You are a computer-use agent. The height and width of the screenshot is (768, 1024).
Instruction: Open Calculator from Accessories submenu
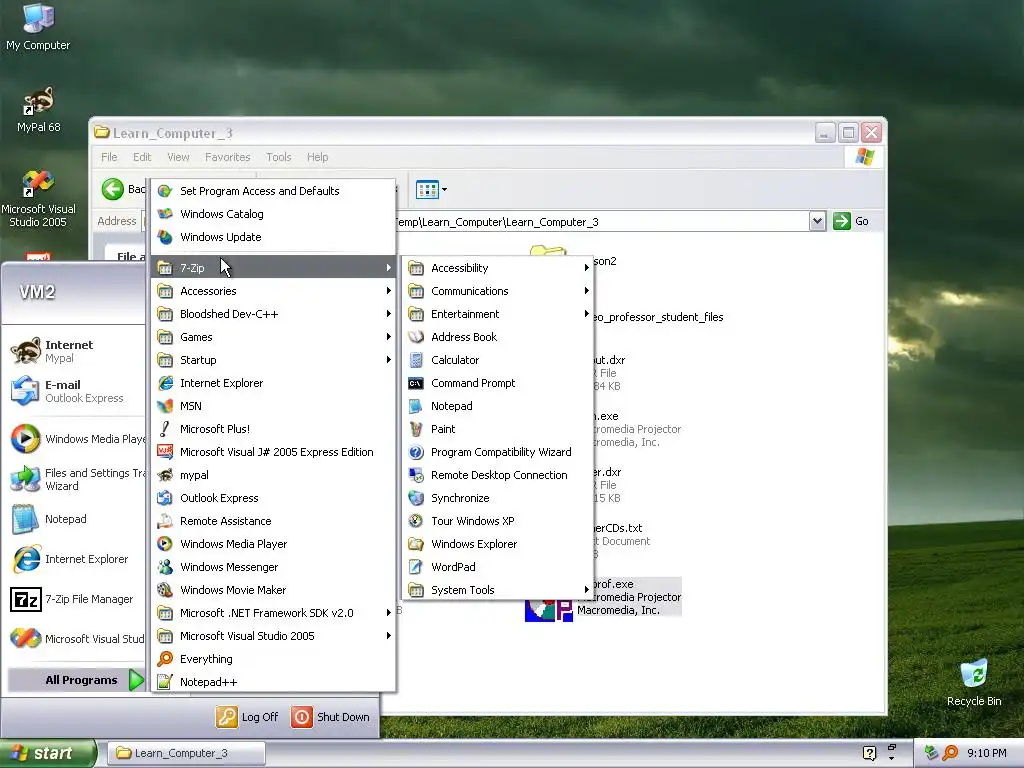[498, 360]
